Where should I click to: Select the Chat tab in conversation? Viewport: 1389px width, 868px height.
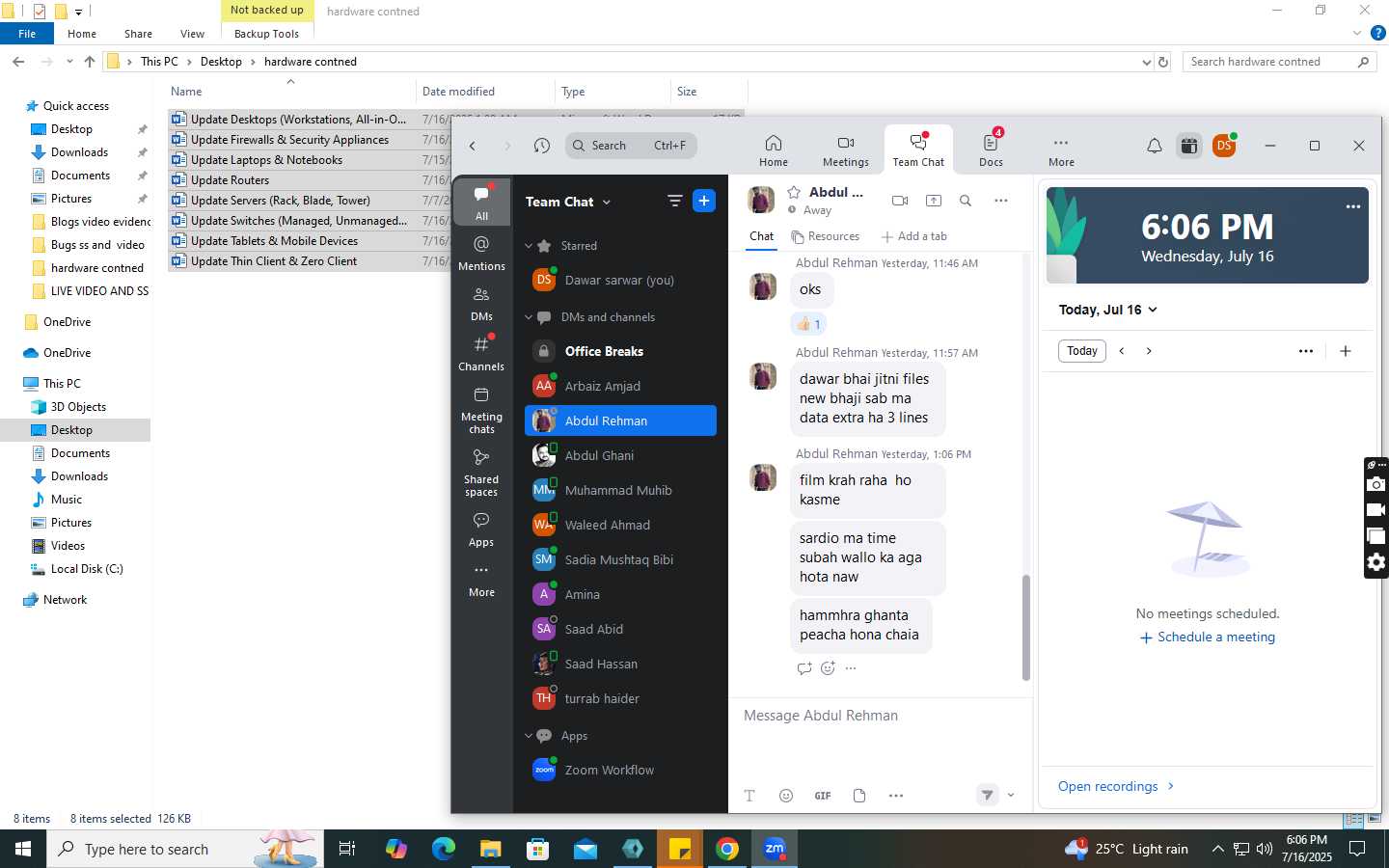(x=761, y=236)
